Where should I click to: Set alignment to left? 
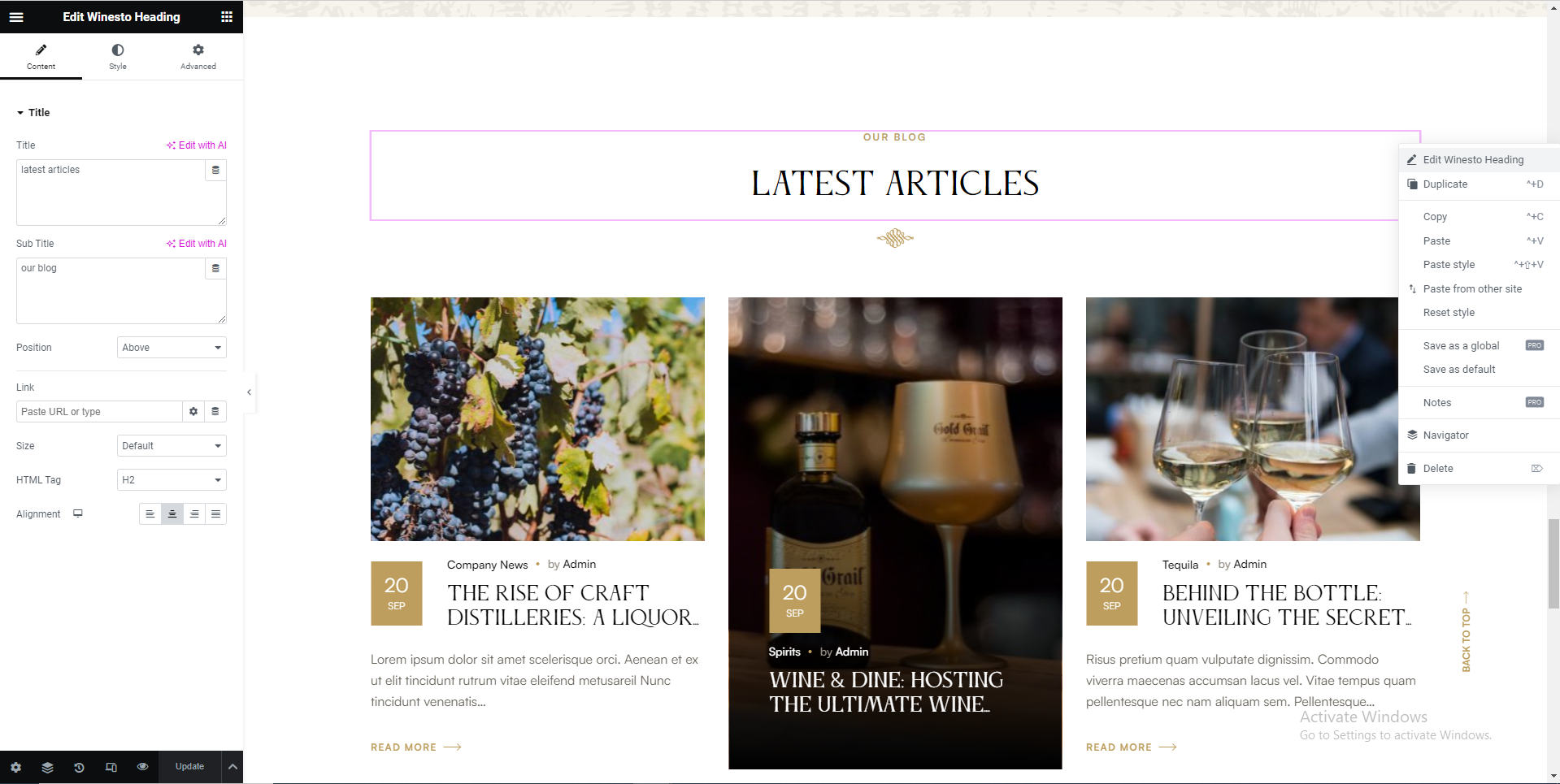pyautogui.click(x=150, y=514)
